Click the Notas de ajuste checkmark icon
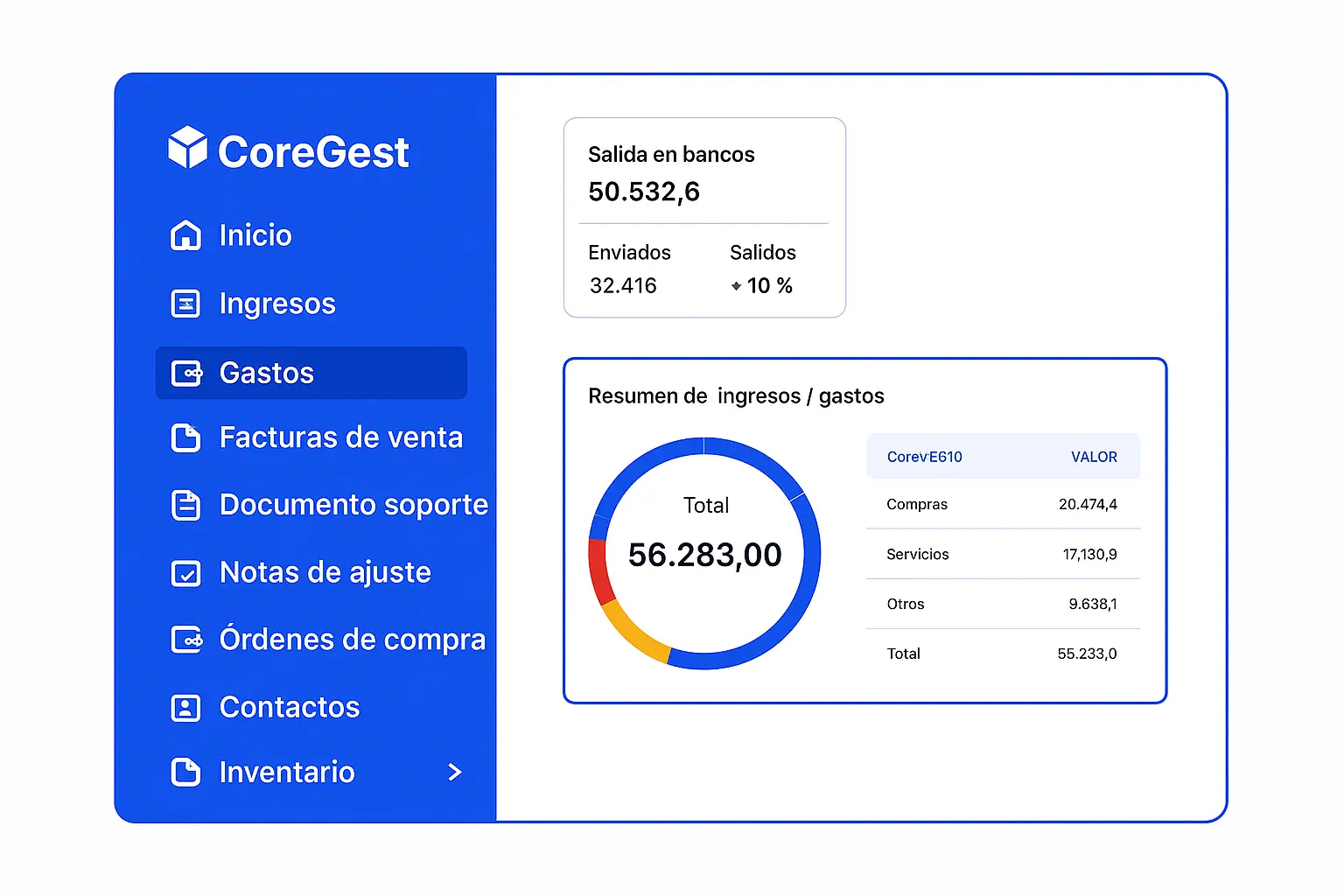Image resolution: width=1344 pixels, height=896 pixels. click(x=185, y=573)
